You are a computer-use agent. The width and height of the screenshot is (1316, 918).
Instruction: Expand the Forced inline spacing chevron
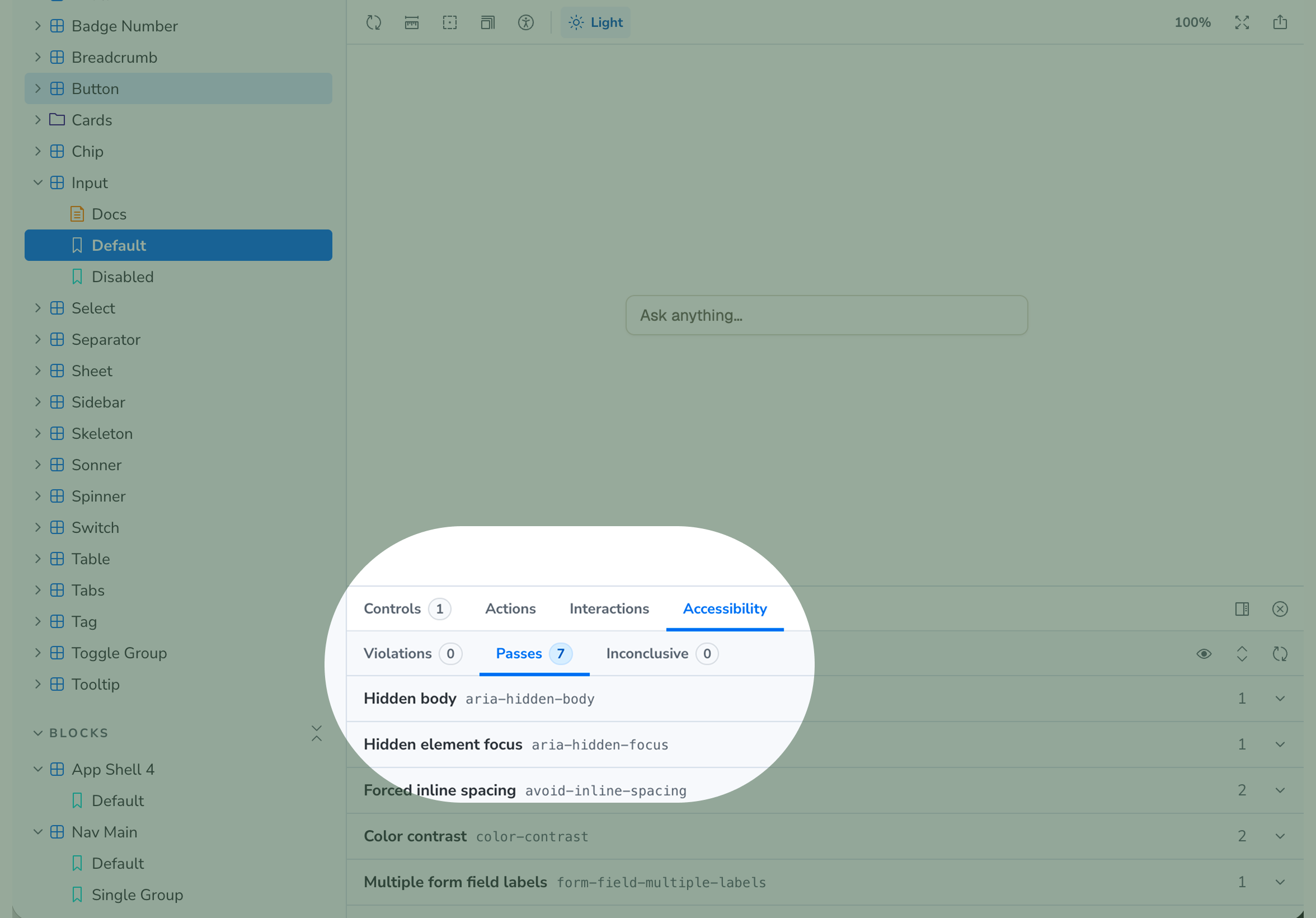pyautogui.click(x=1280, y=790)
